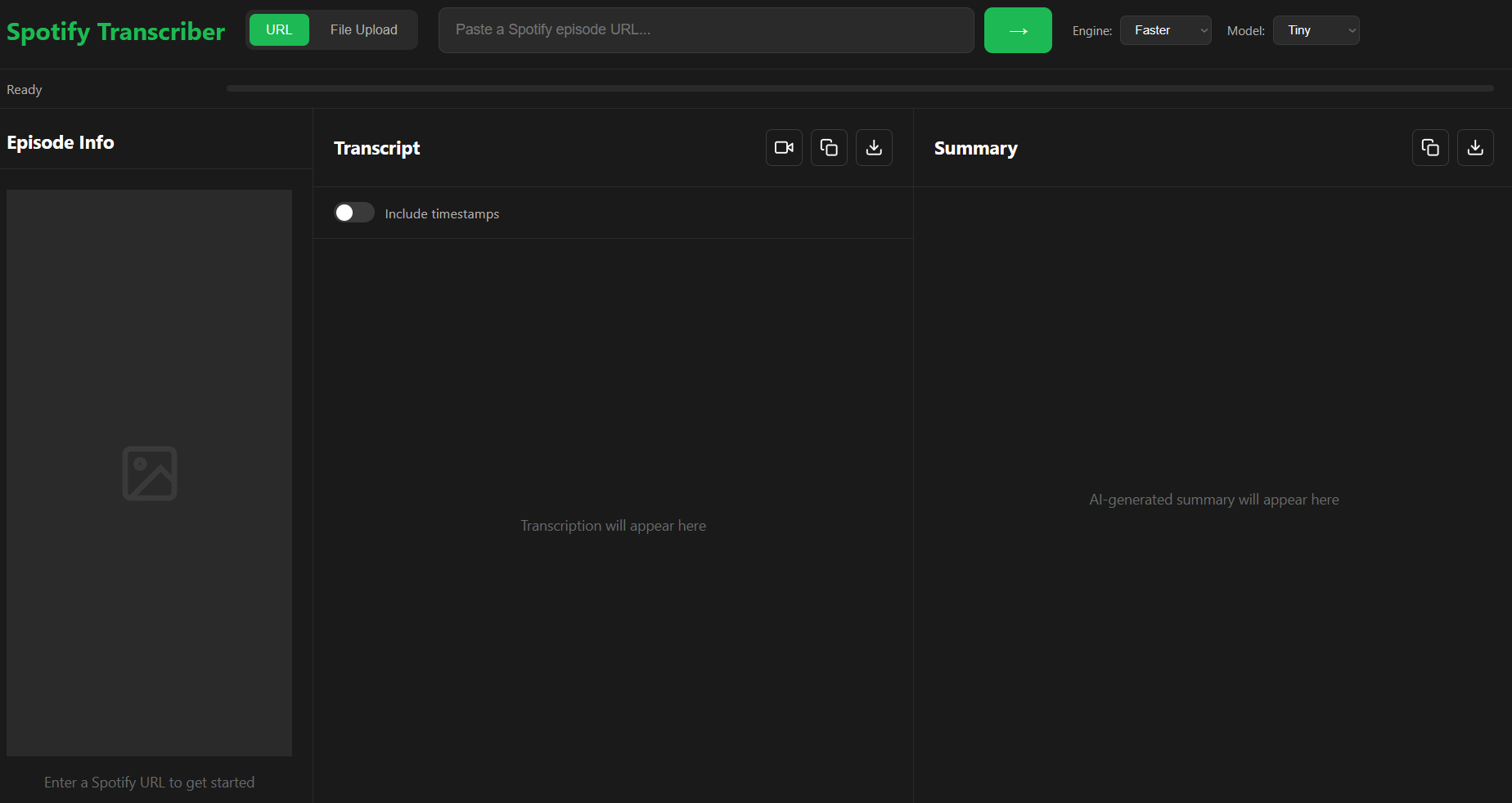
Task: Expand the Engine selector chevron
Action: (1202, 30)
